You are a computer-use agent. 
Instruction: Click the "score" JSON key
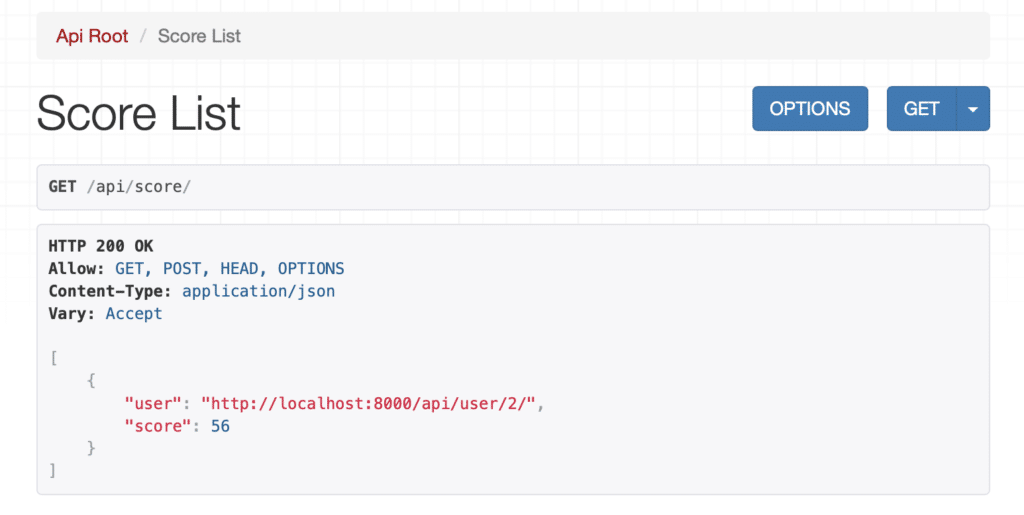pyautogui.click(x=158, y=426)
